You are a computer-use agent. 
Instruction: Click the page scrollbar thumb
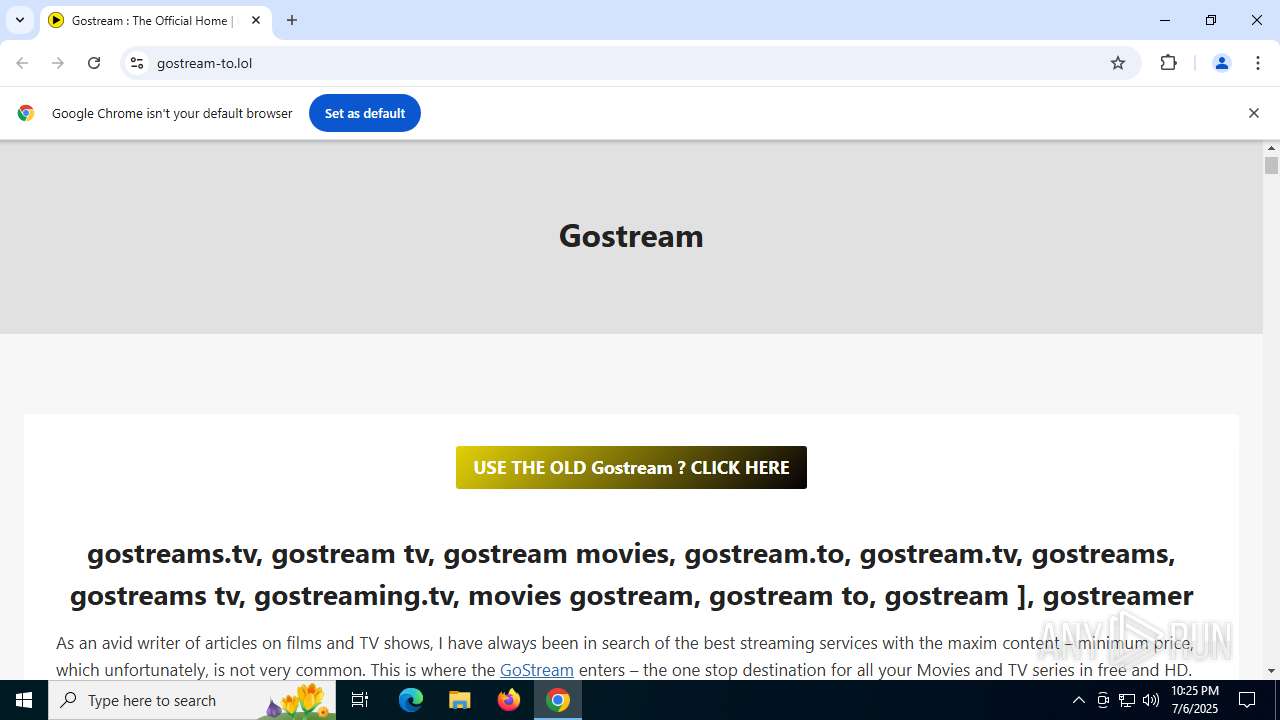(x=1271, y=165)
